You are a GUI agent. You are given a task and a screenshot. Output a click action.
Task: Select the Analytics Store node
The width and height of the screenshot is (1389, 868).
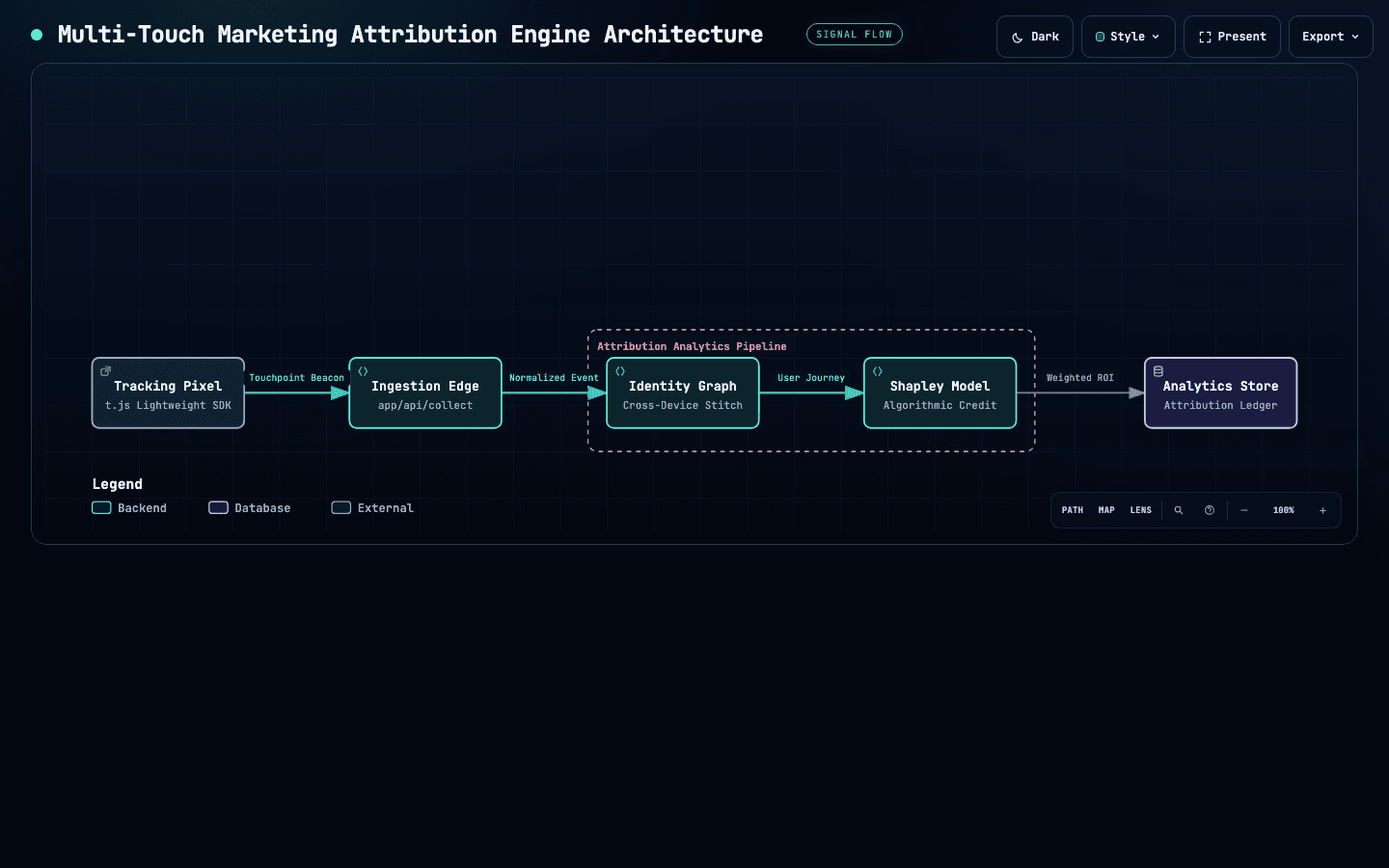(1220, 393)
